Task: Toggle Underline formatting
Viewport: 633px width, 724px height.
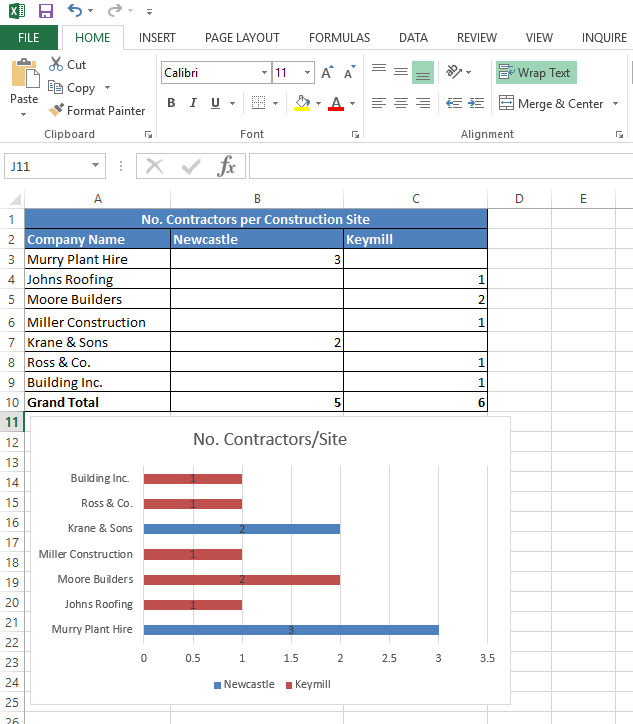Action: 215,103
